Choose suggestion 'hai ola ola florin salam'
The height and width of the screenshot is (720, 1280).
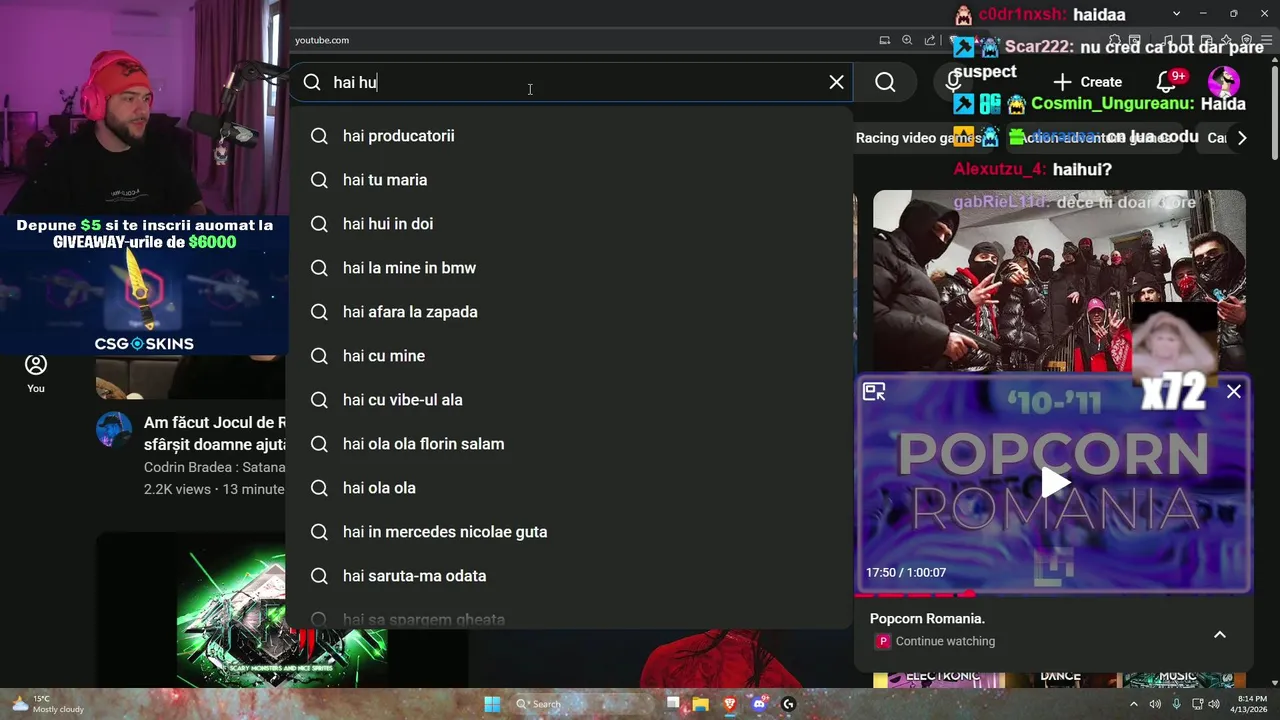coord(570,444)
